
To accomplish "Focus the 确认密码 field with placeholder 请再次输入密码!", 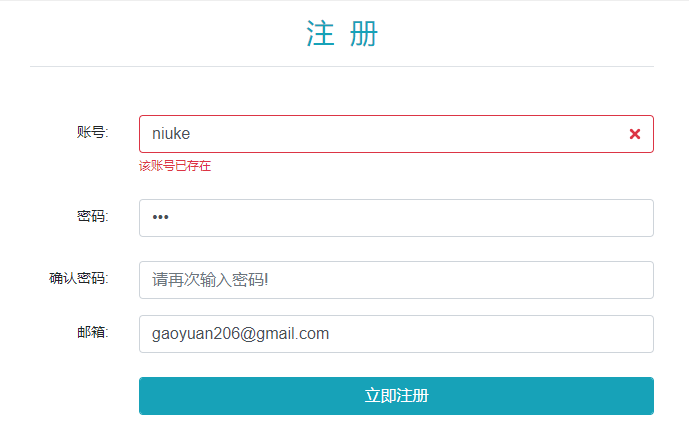I will click(x=396, y=280).
